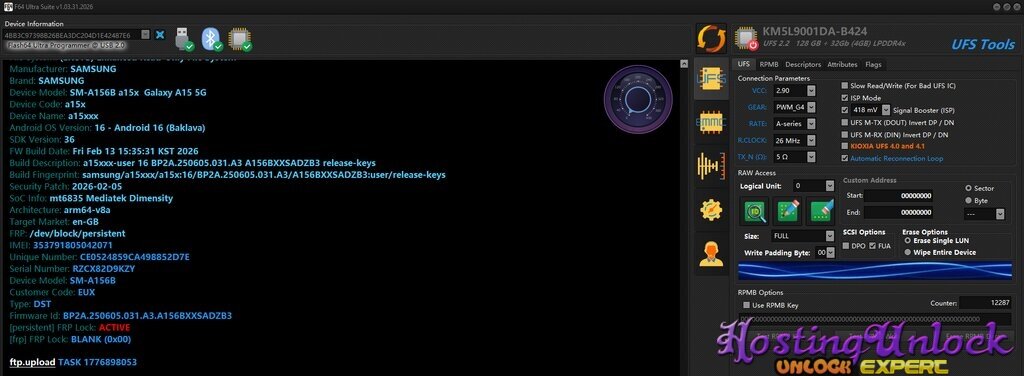Click the Bluetooth status icon
The width and height of the screenshot is (1024, 376).
click(x=212, y=39)
